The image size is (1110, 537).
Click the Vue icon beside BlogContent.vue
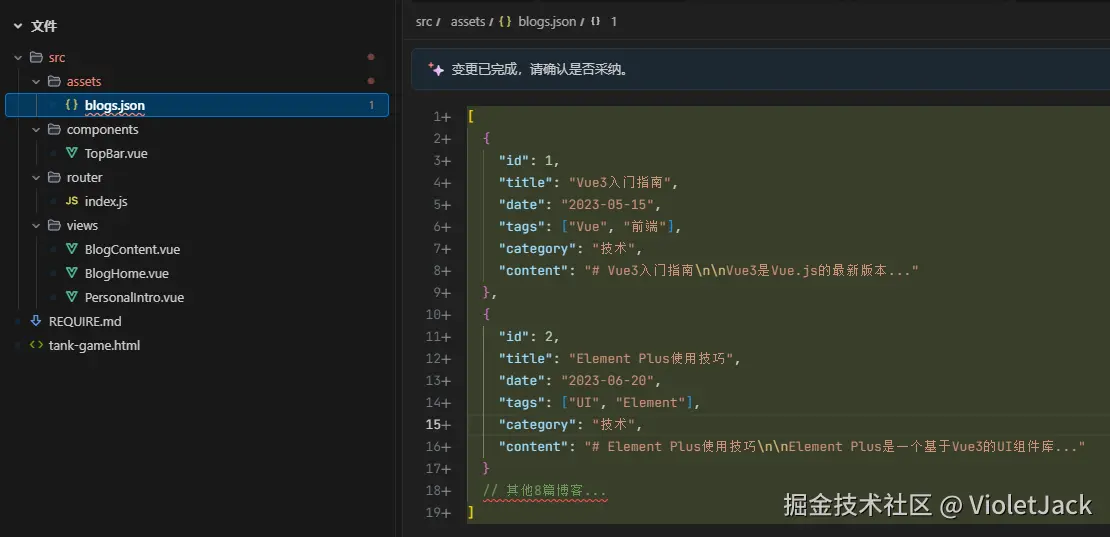(x=72, y=249)
